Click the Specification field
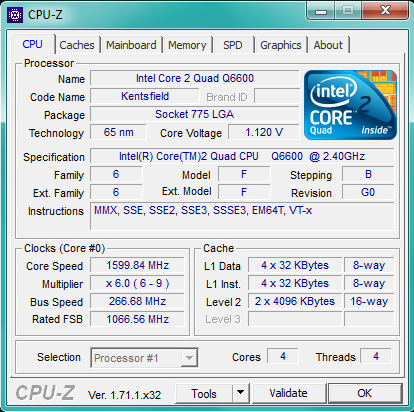414x412 pixels. coord(242,156)
